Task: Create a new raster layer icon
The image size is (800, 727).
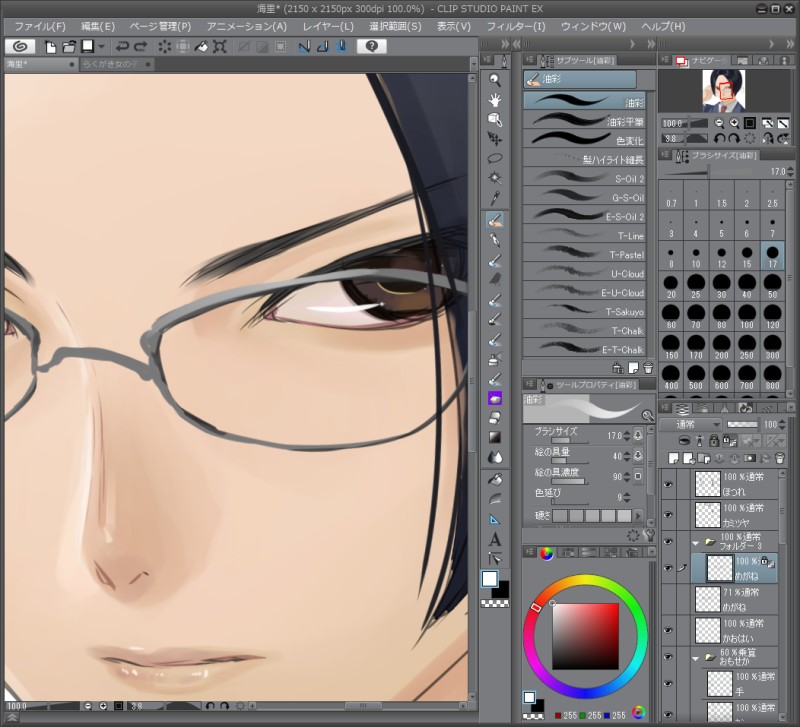Action: pos(673,458)
